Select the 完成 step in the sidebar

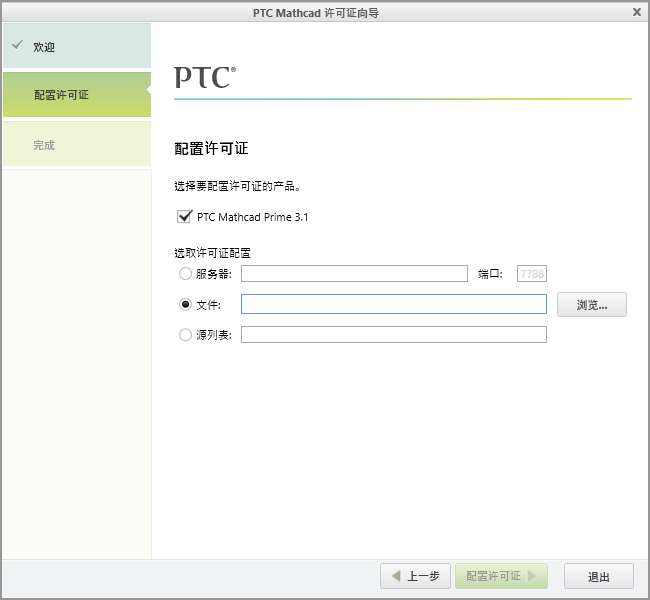[x=77, y=144]
